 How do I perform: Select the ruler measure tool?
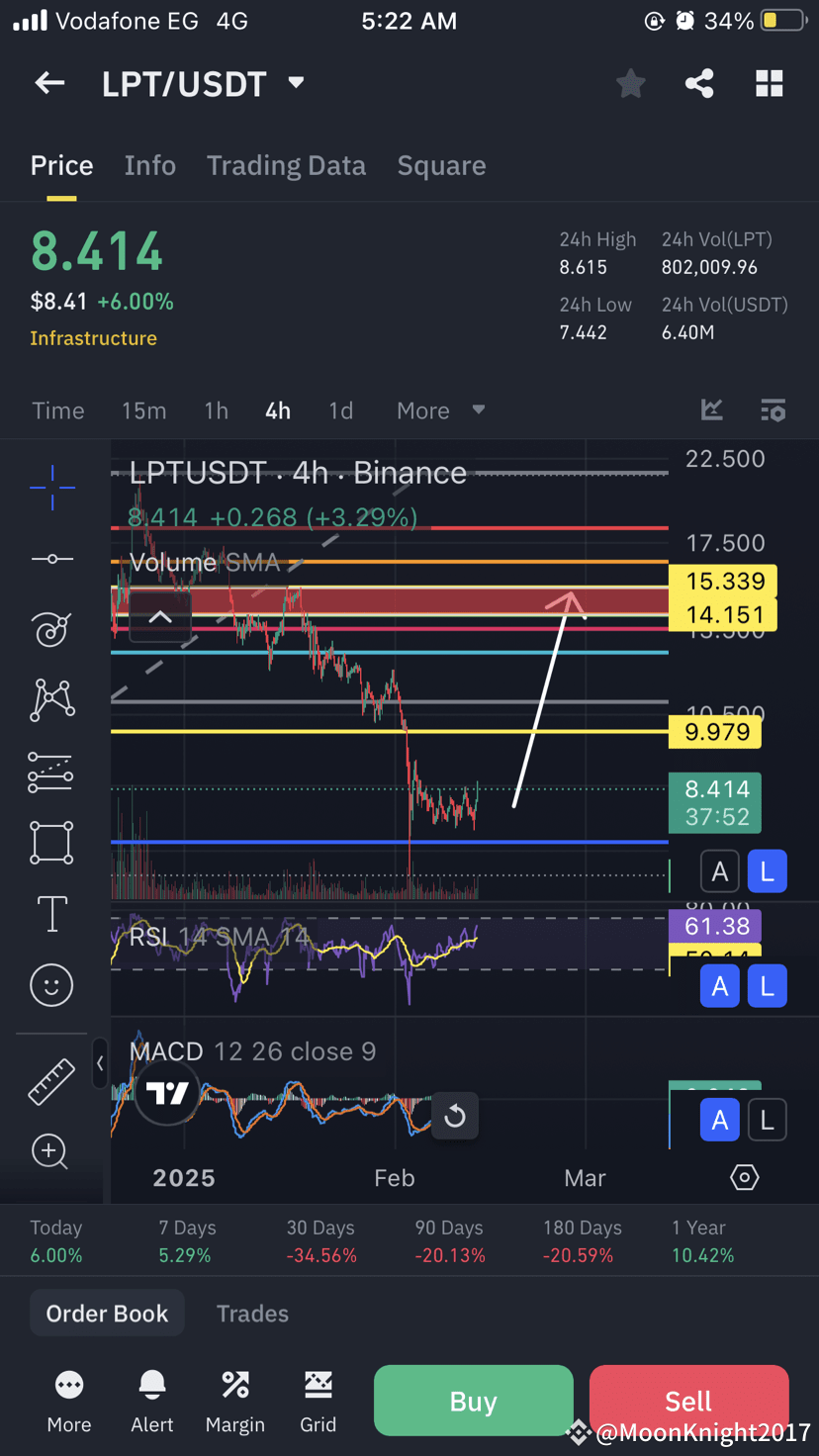point(50,1081)
